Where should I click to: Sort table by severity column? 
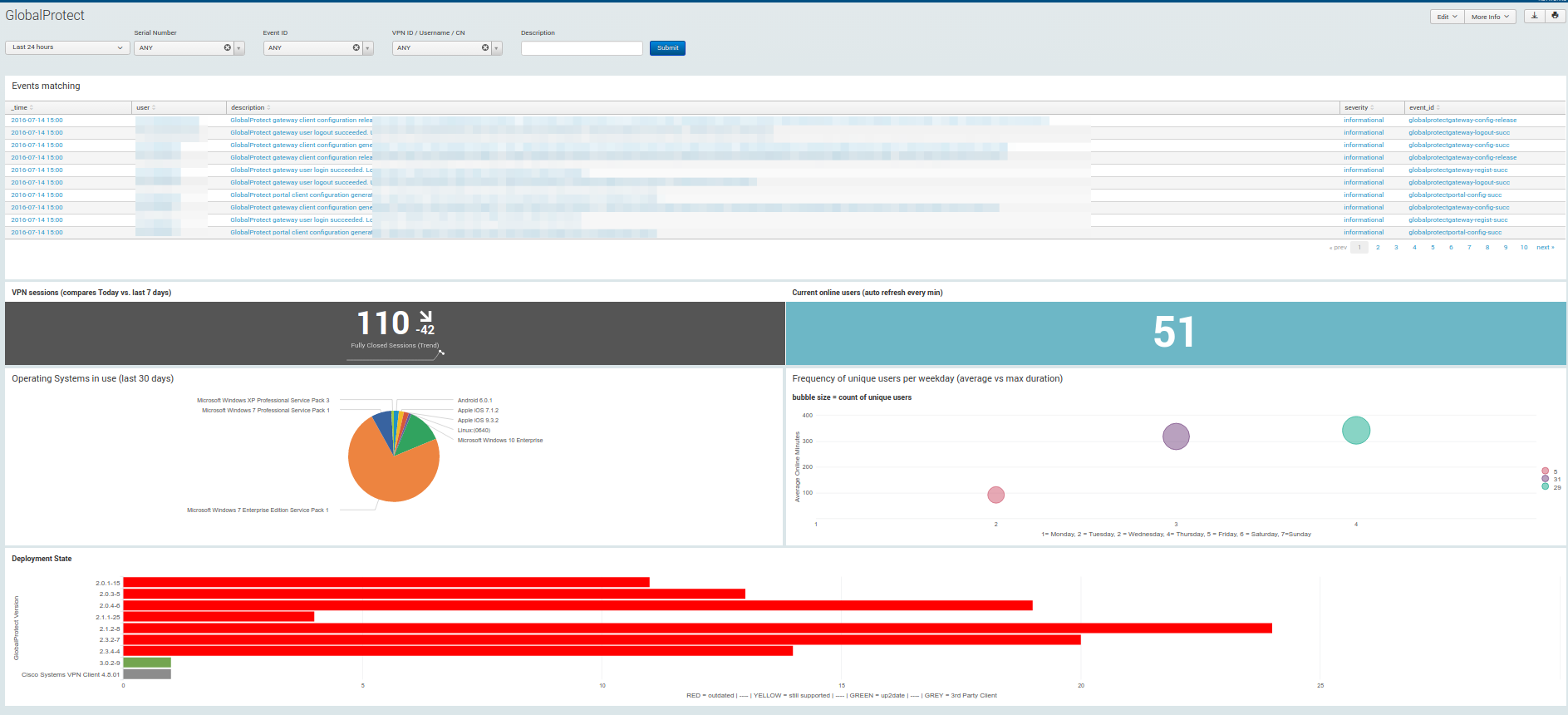click(x=1359, y=108)
